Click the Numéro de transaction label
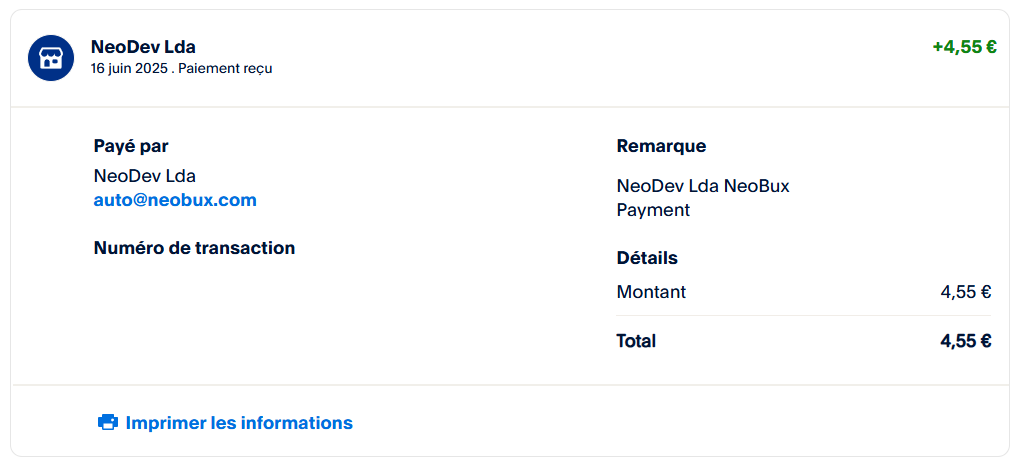1013x465 pixels. click(194, 248)
